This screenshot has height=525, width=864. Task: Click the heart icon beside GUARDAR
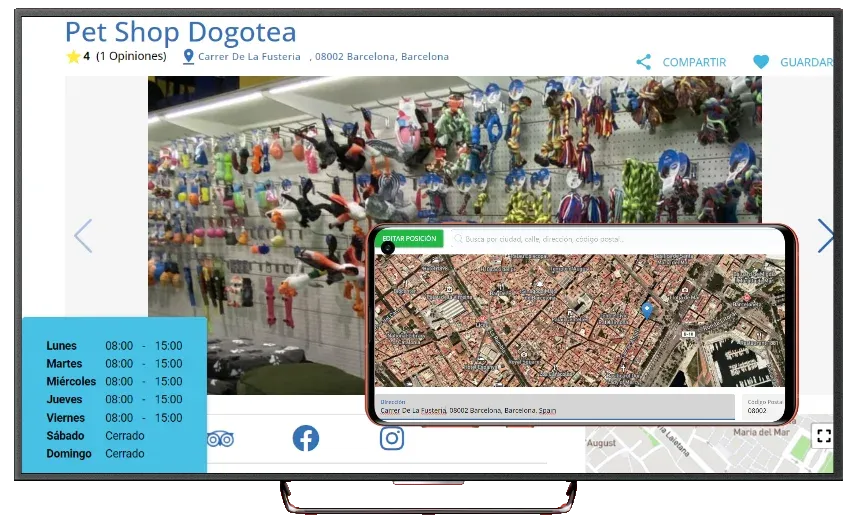click(x=761, y=62)
